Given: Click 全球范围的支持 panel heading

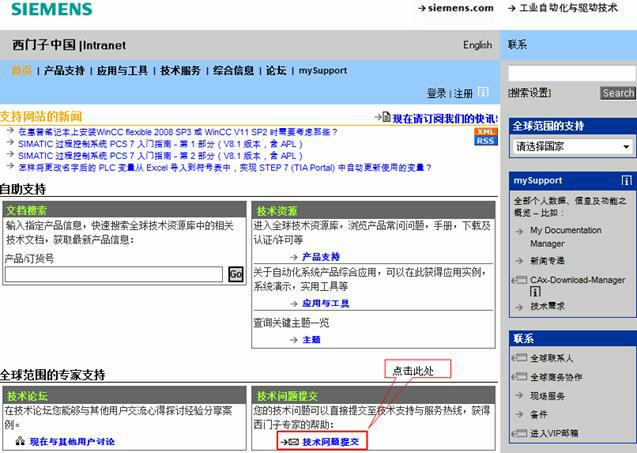Looking at the screenshot, I should point(548,126).
